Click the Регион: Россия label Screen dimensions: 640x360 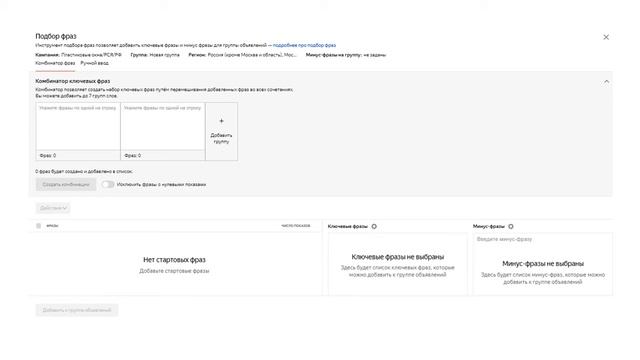point(242,55)
